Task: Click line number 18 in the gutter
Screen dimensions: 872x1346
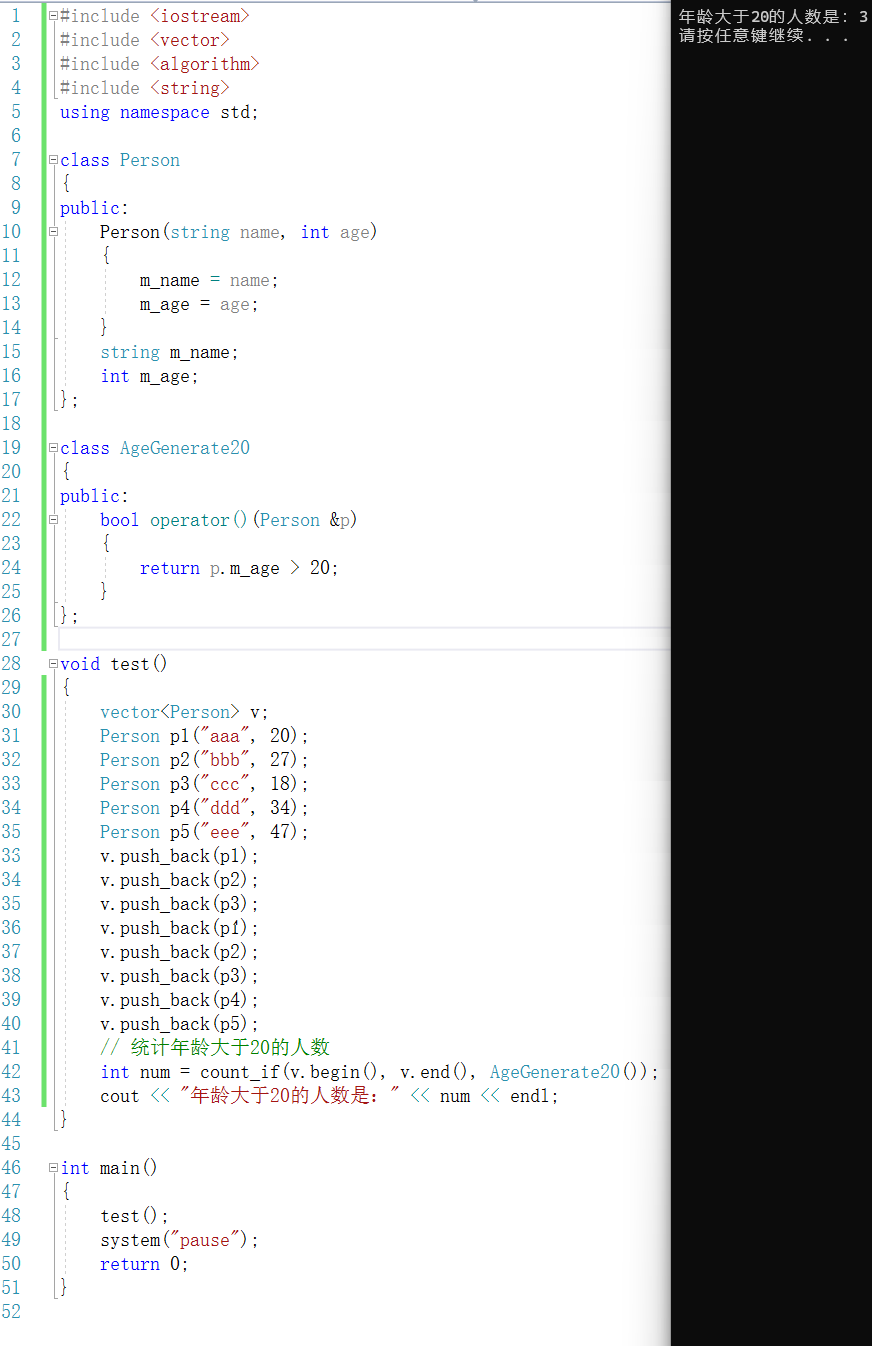Action: tap(11, 424)
